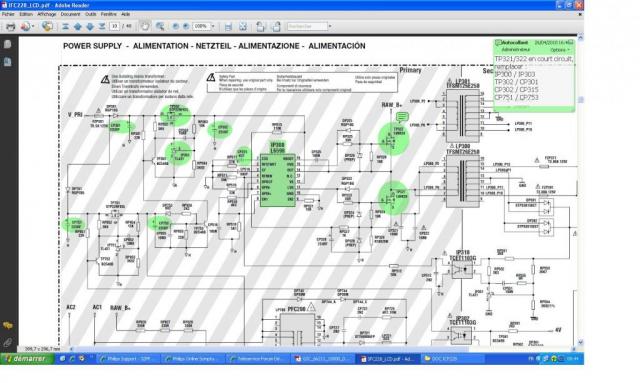Expand the zoom percentage dropdown arrow
The width and height of the screenshot is (640, 383).
213,27
